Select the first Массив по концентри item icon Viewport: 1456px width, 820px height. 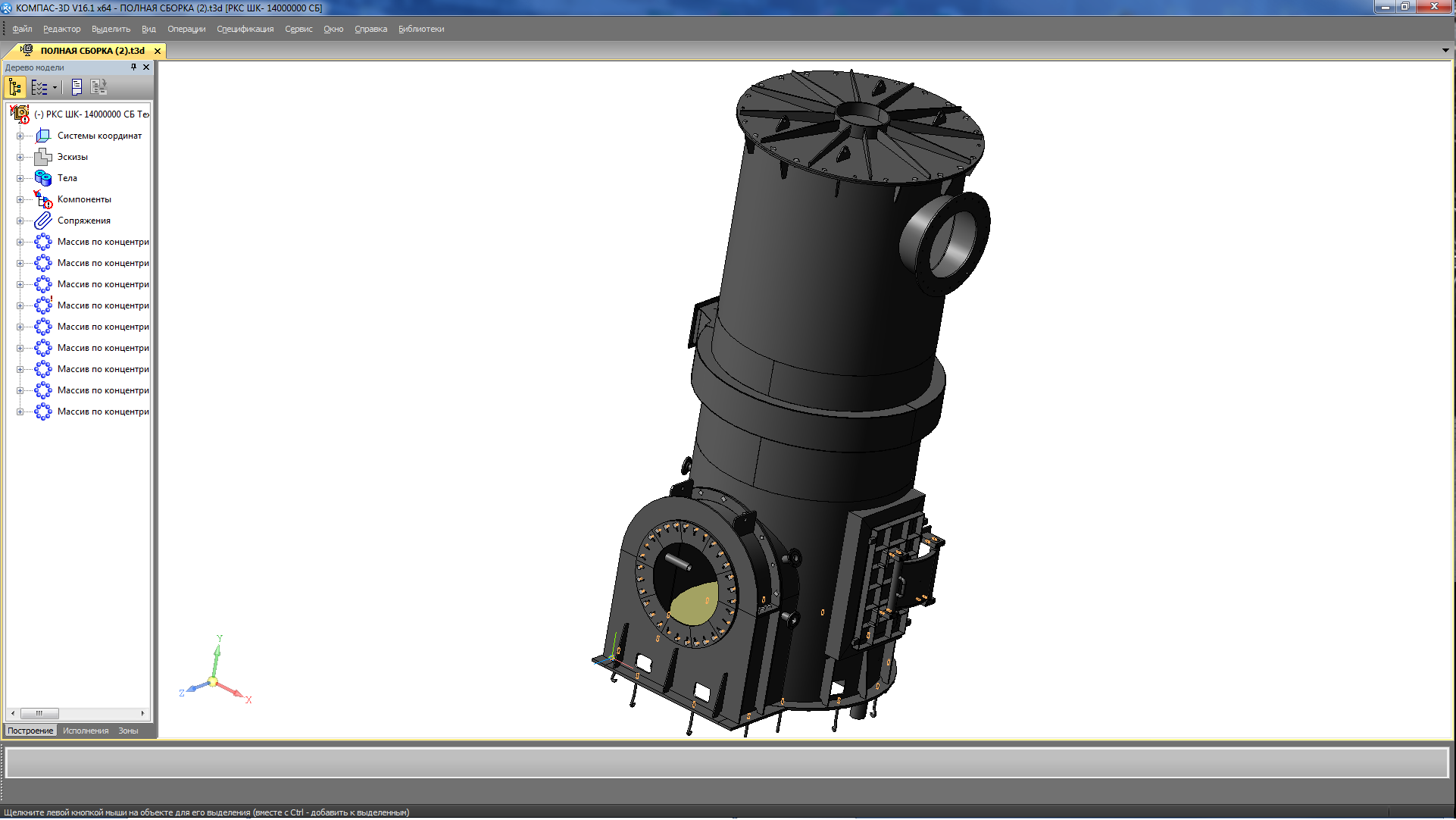pyautogui.click(x=43, y=242)
